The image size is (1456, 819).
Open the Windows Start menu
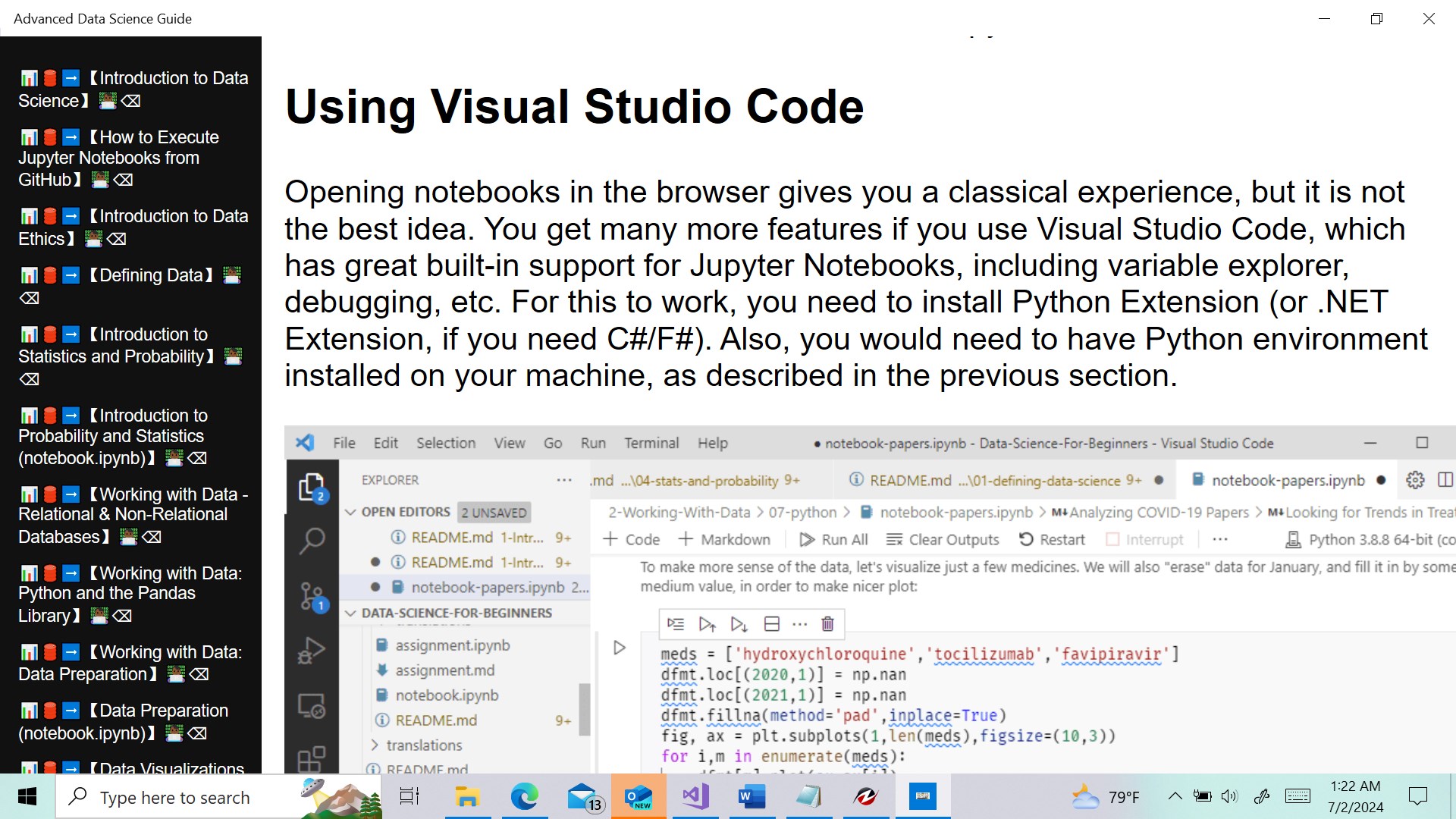coord(27,796)
